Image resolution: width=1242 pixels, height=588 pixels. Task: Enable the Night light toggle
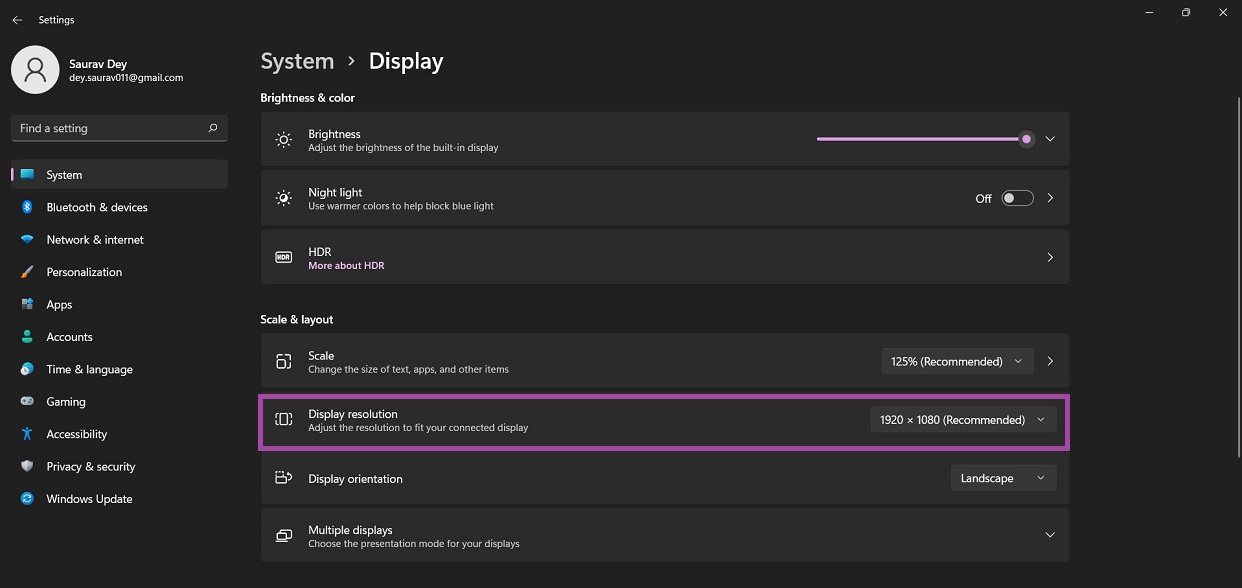1017,197
